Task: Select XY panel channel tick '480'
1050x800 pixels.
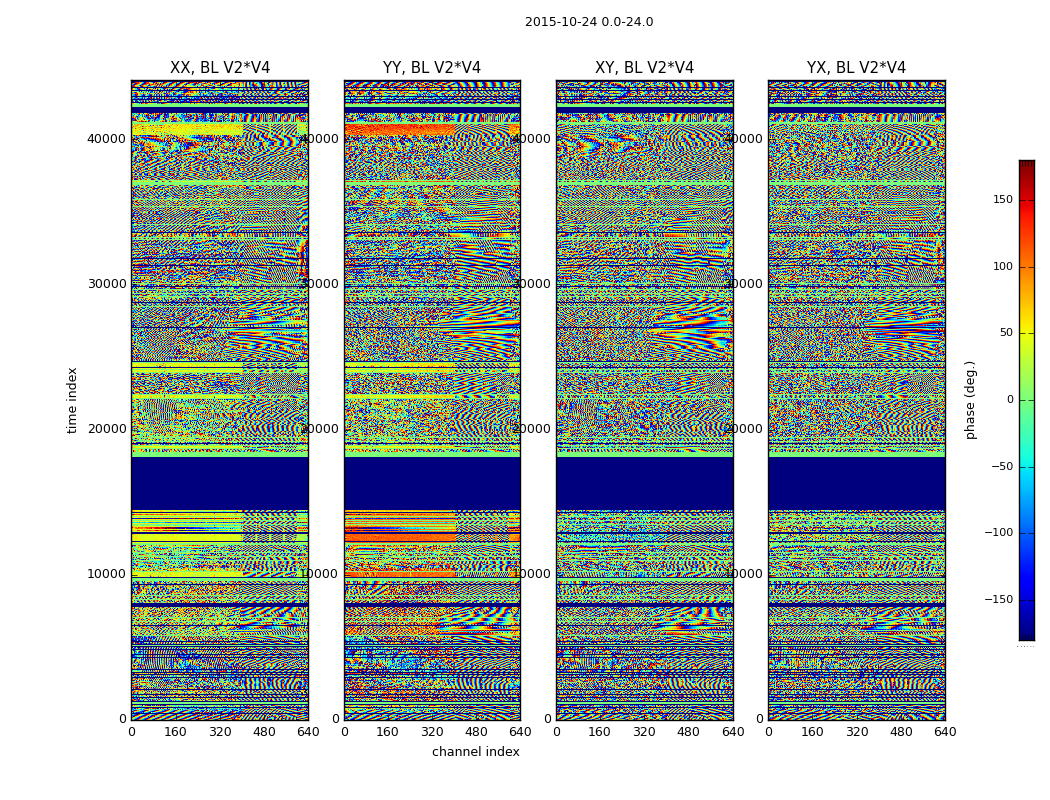Action: (x=688, y=732)
